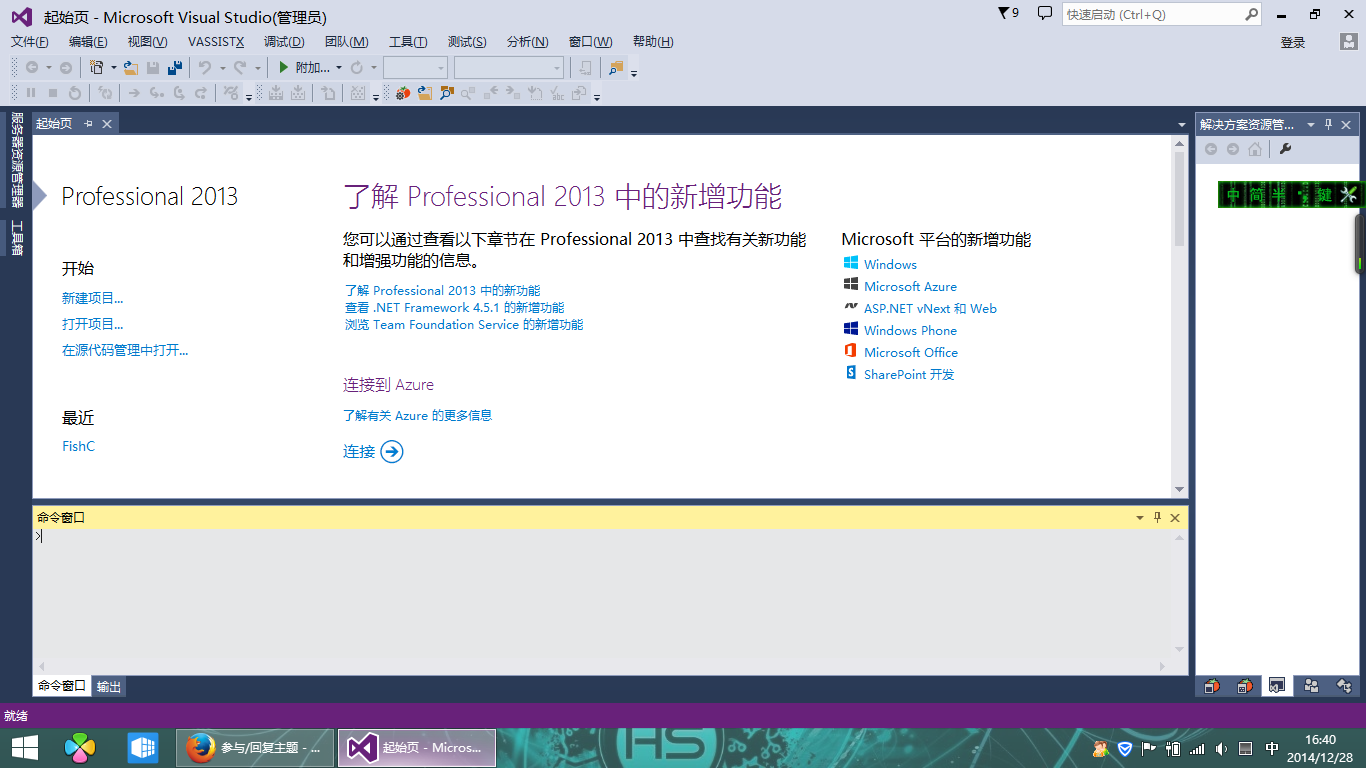1366x768 pixels.
Task: Open the solution configurations combo box
Action: click(x=415, y=67)
